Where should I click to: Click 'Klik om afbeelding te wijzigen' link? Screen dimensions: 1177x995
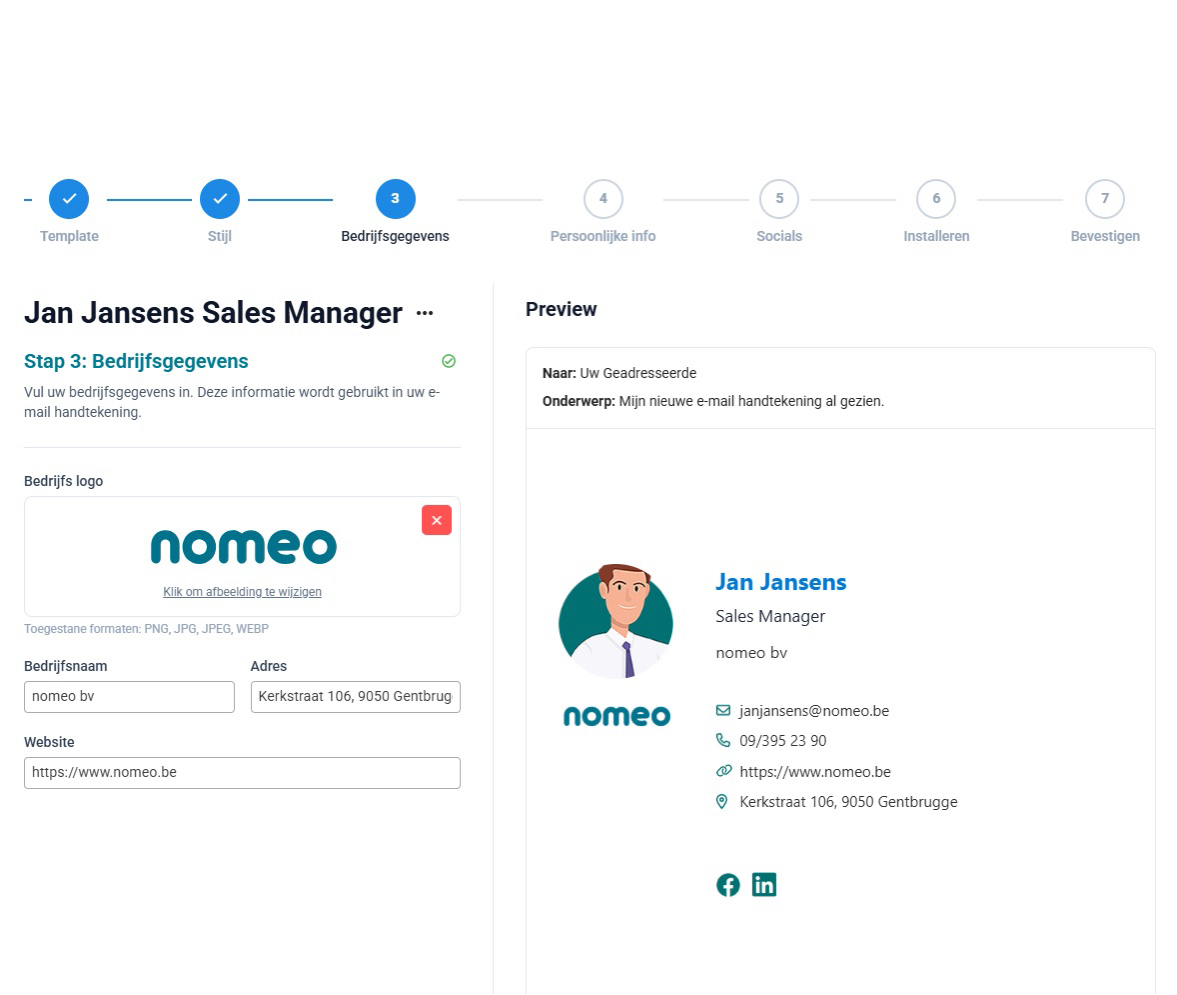click(242, 591)
